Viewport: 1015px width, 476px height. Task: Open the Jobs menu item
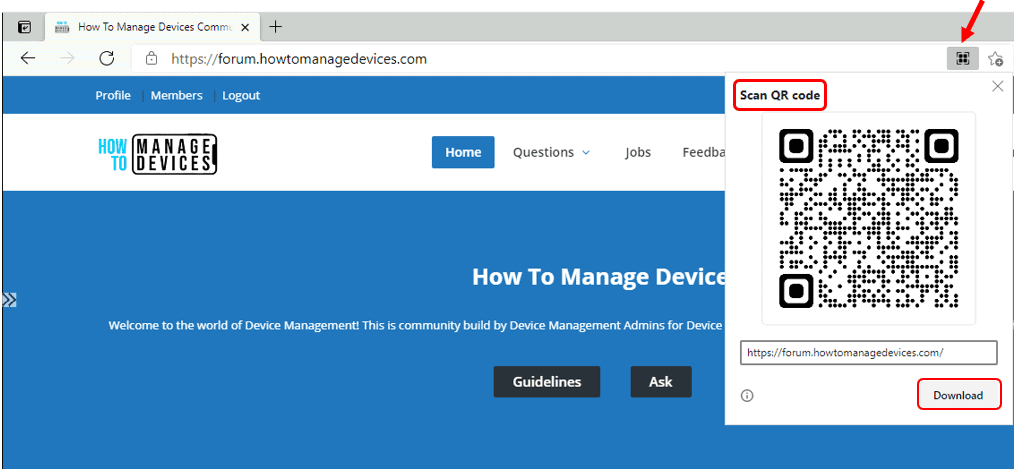[638, 152]
